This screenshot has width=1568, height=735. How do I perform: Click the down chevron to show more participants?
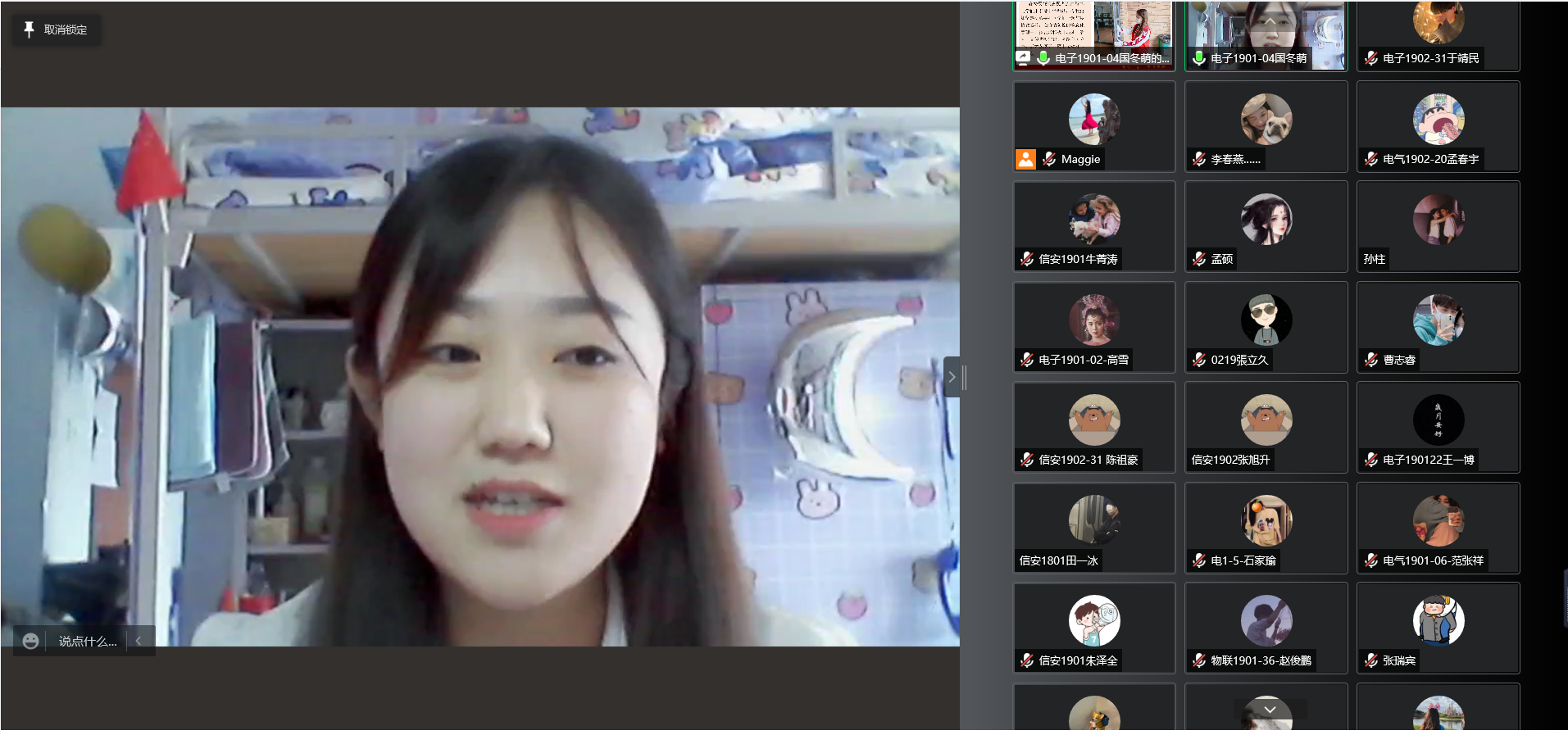tap(1270, 710)
